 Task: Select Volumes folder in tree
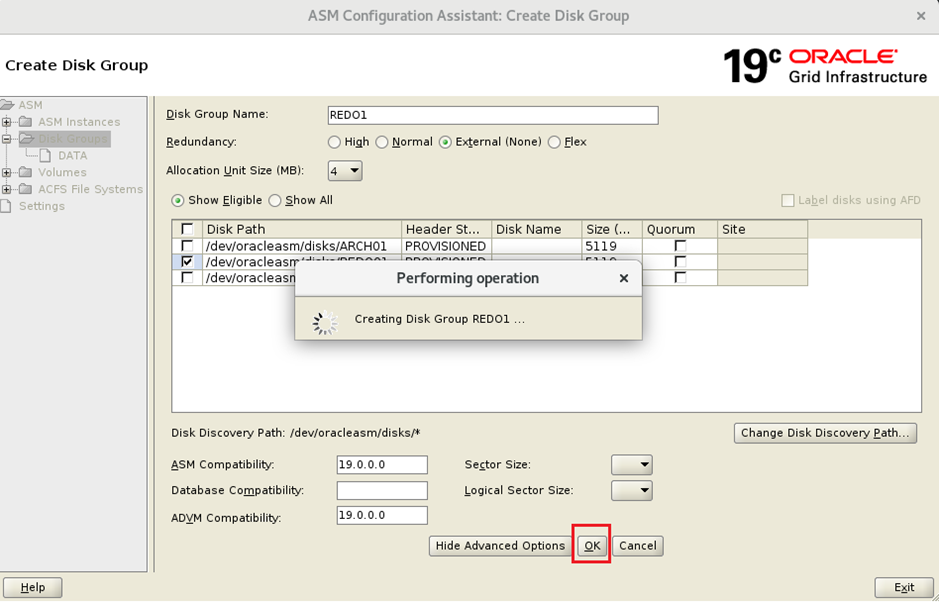pos(62,172)
